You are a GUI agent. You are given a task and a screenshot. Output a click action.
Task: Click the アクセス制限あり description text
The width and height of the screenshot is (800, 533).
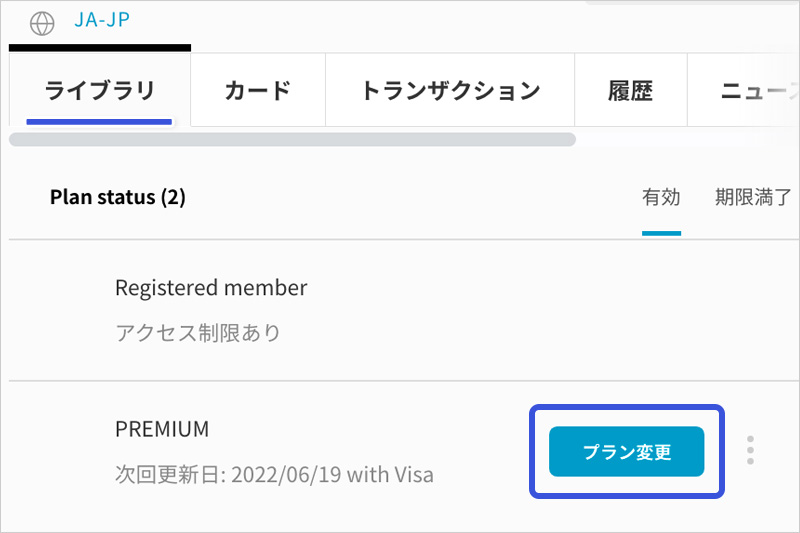[198, 333]
